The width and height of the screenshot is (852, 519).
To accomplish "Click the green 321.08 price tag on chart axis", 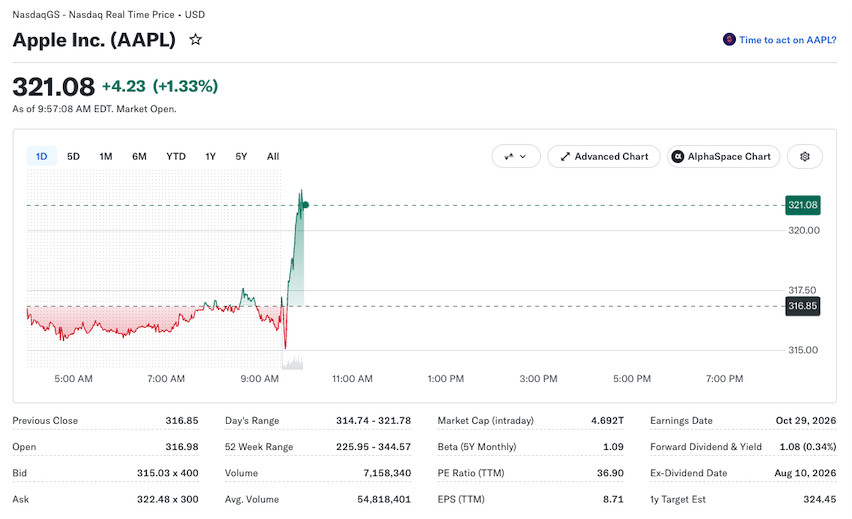I will pyautogui.click(x=803, y=205).
